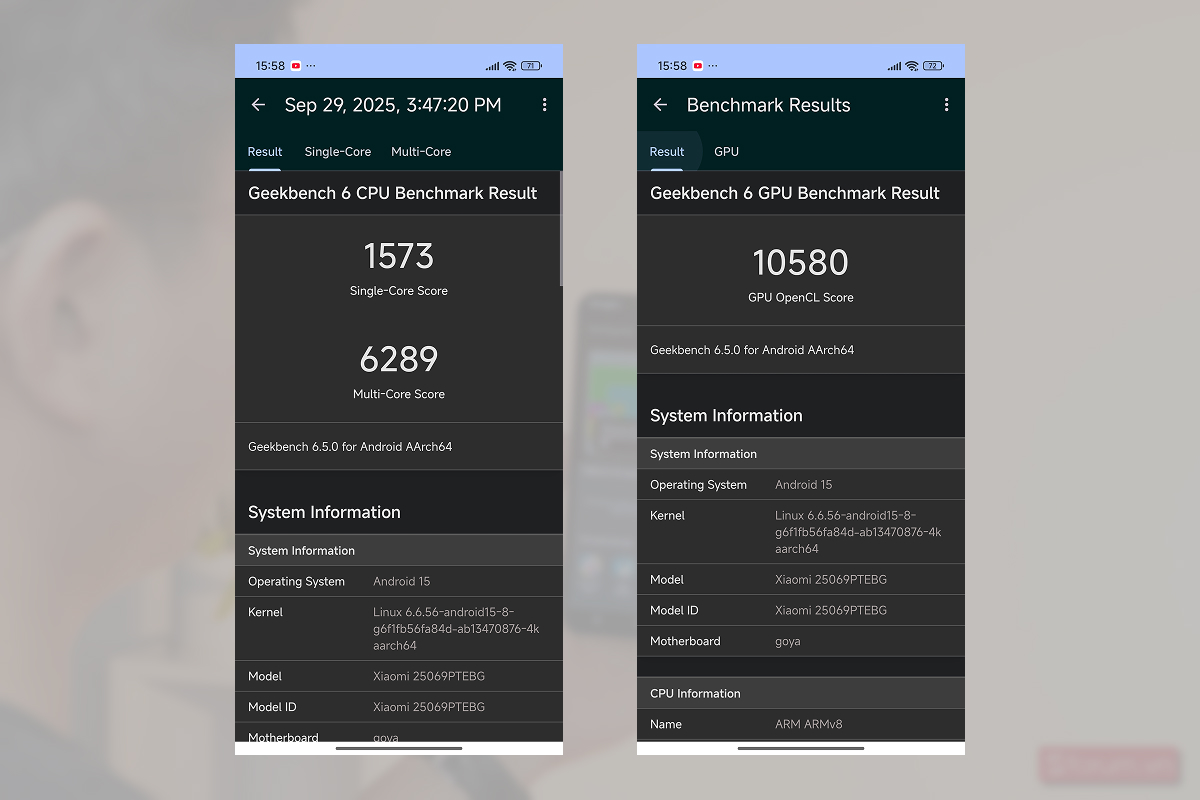Image resolution: width=1200 pixels, height=800 pixels.
Task: Tap Motherboard goya row in GPU screen
Action: pyautogui.click(x=801, y=641)
